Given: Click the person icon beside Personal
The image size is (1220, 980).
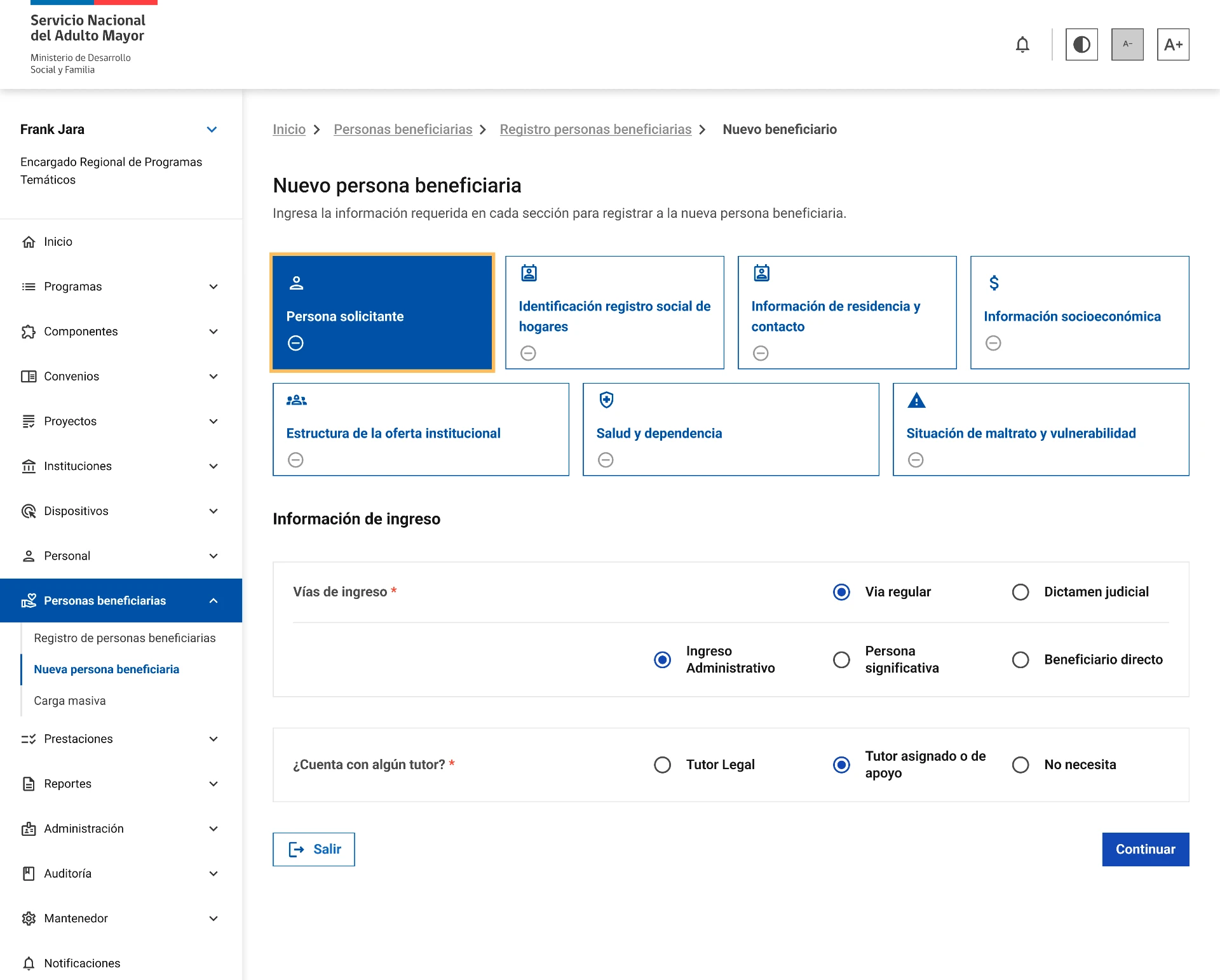Looking at the screenshot, I should (29, 556).
